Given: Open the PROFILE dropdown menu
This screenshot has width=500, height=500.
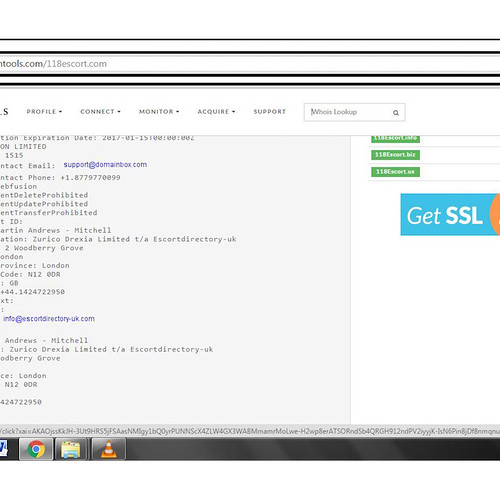Looking at the screenshot, I should click(44, 112).
